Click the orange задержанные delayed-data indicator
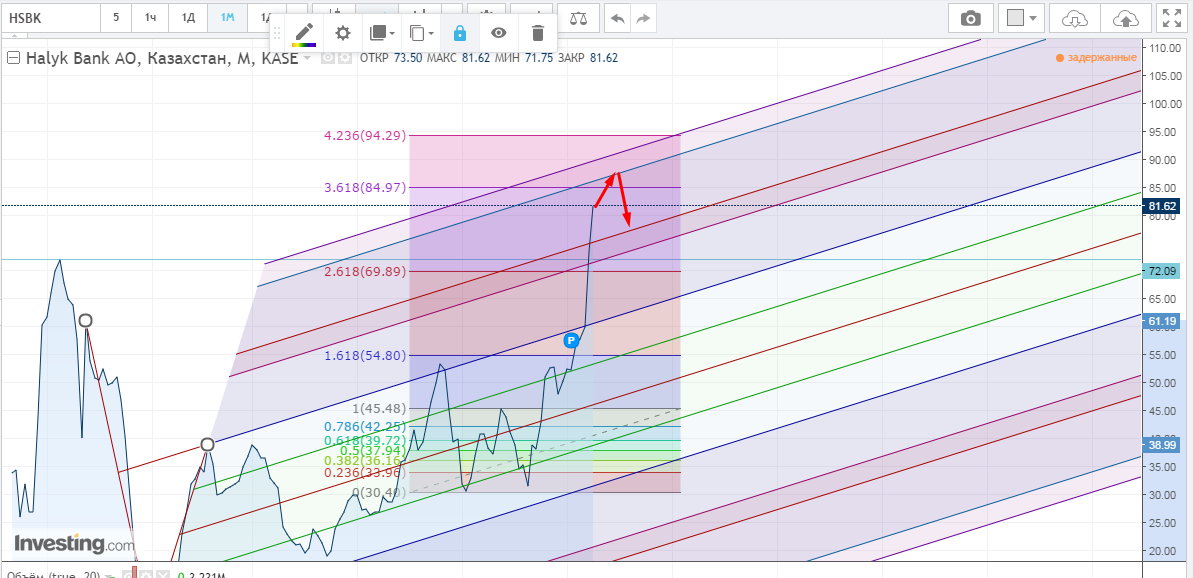The width and height of the screenshot is (1193, 578). 1096,58
